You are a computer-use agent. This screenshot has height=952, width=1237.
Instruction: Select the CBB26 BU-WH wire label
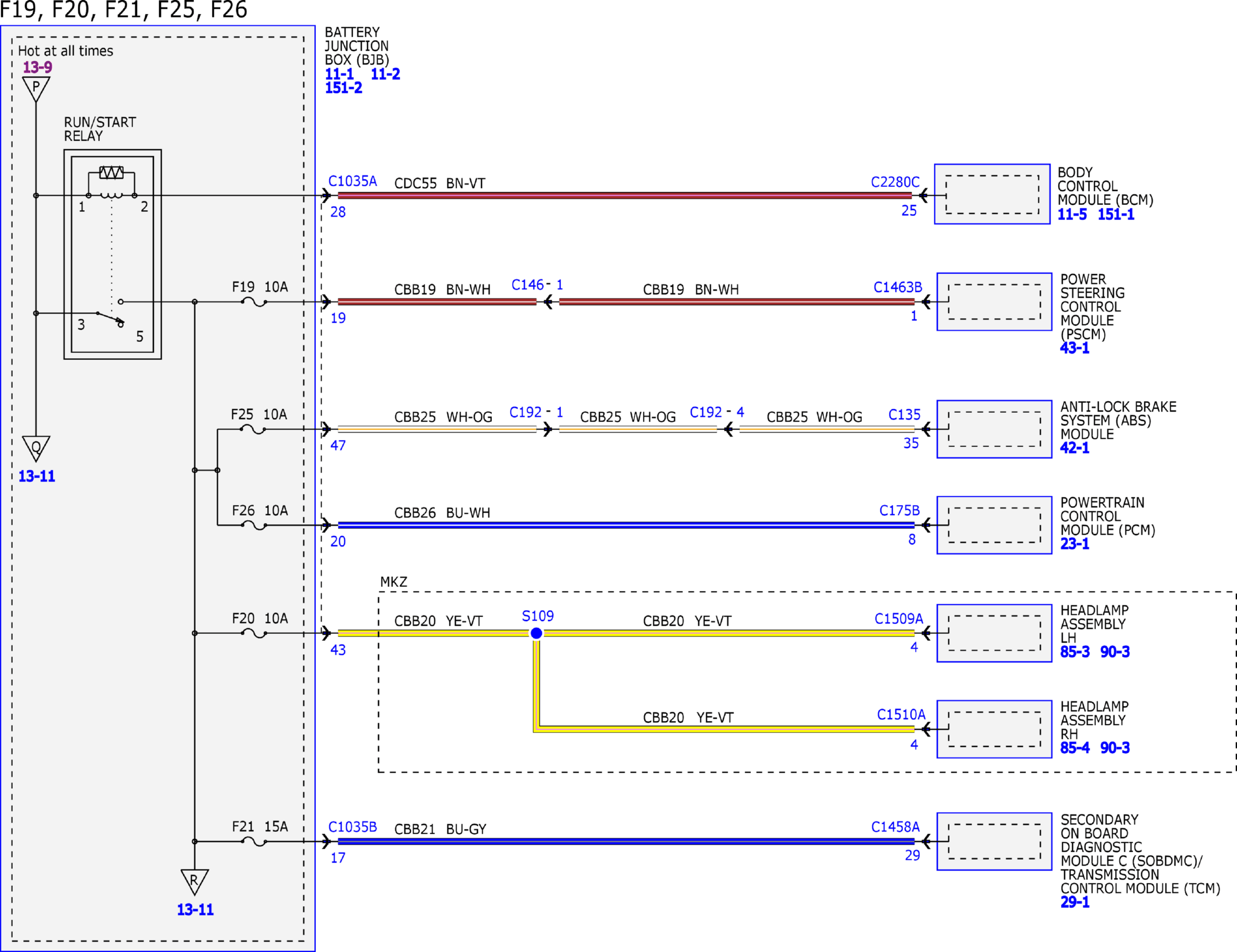[442, 513]
